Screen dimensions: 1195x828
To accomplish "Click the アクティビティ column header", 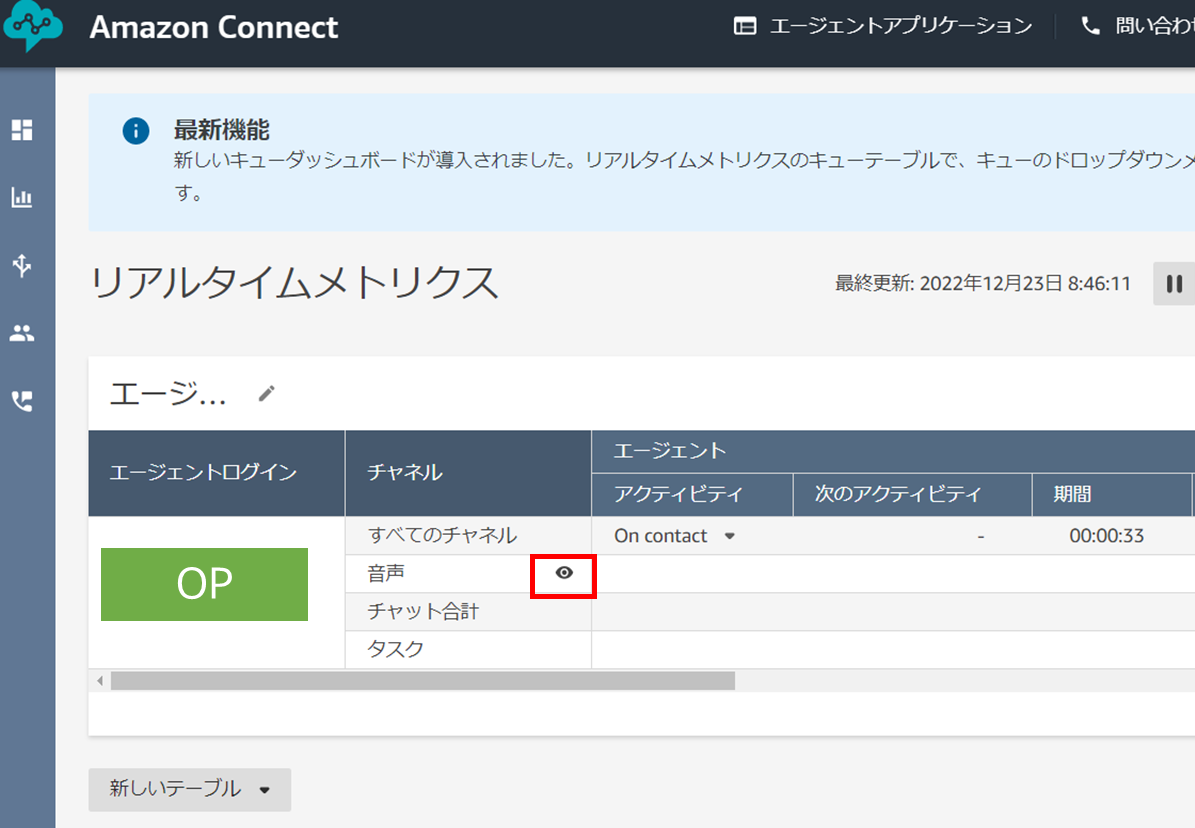I will pyautogui.click(x=692, y=494).
